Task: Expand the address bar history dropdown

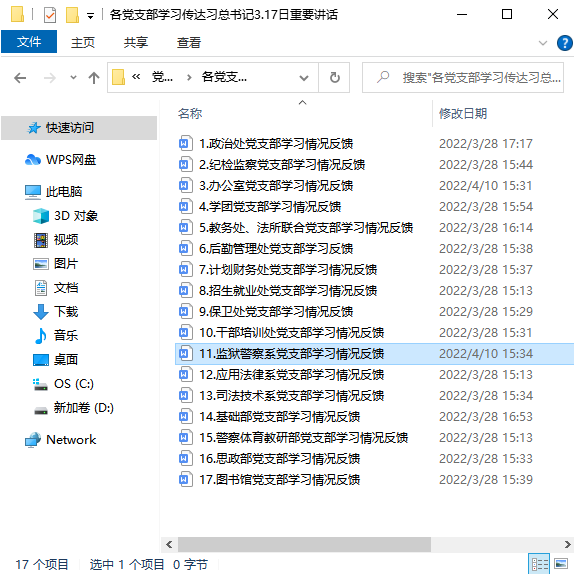Action: (303, 78)
